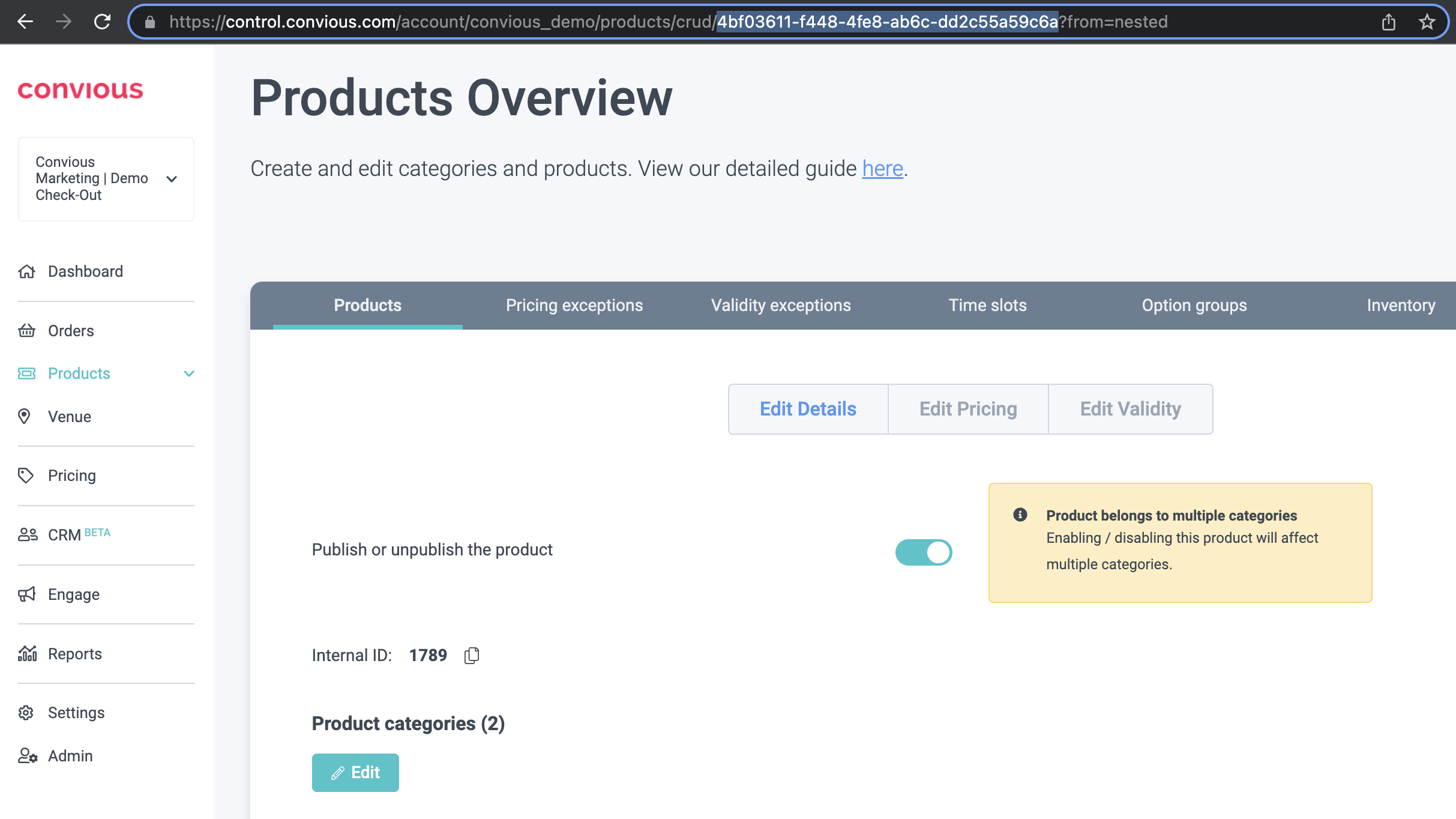The image size is (1456, 819).
Task: Expand the Products sidebar menu chevron
Action: pos(189,373)
